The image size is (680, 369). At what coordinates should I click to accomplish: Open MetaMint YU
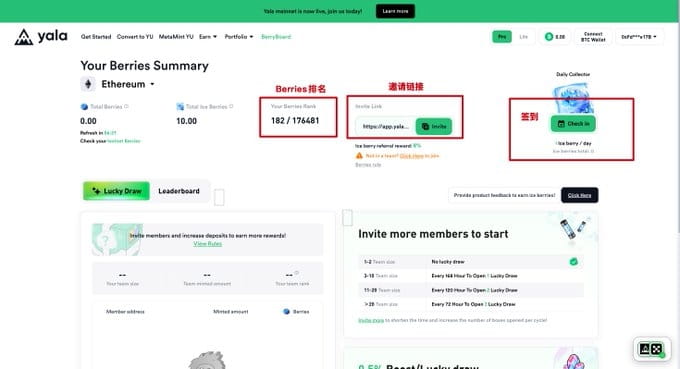[176, 37]
